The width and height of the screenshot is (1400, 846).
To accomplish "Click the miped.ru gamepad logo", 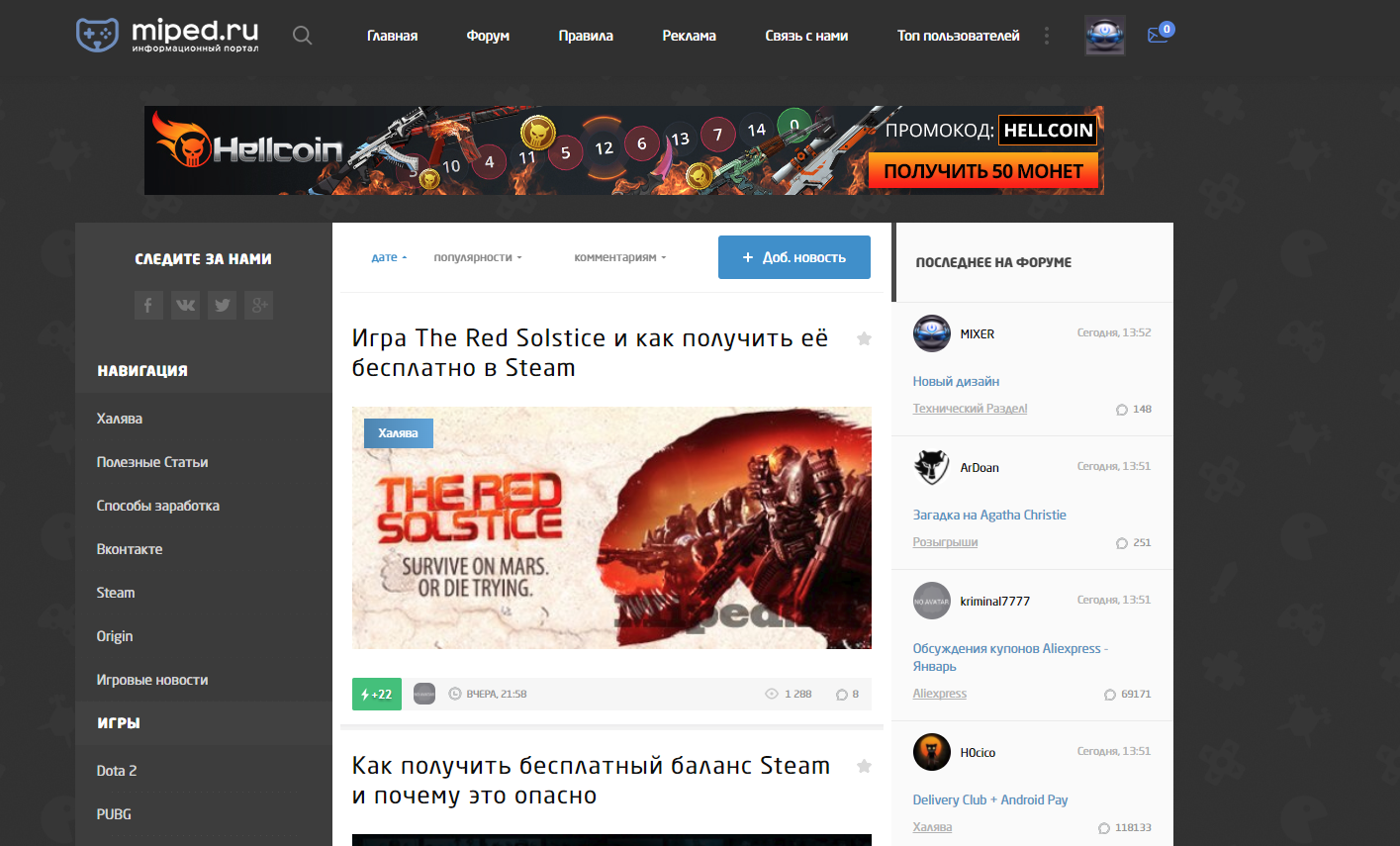I will click(x=97, y=35).
